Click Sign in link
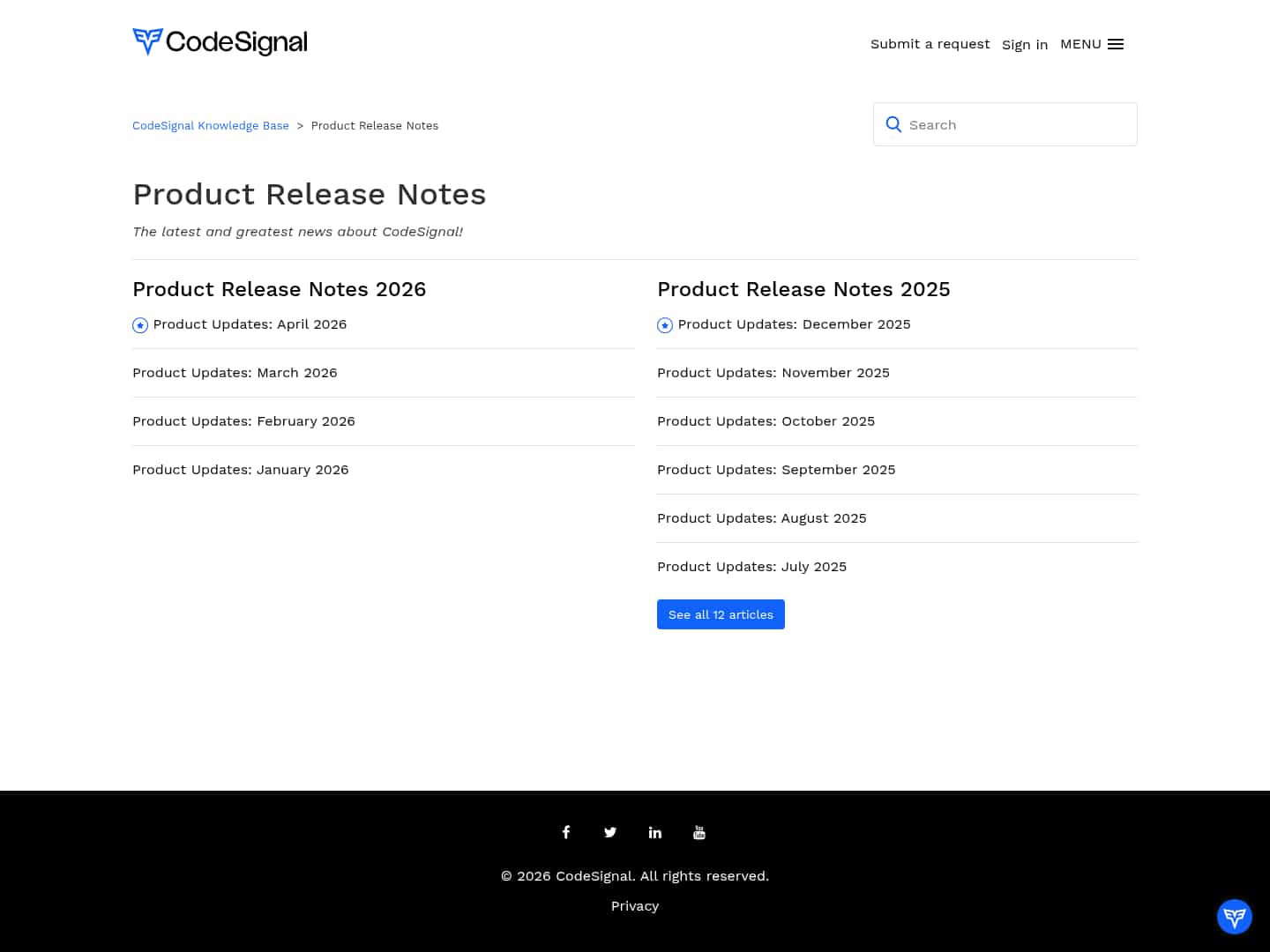1270x952 pixels. pos(1025,45)
